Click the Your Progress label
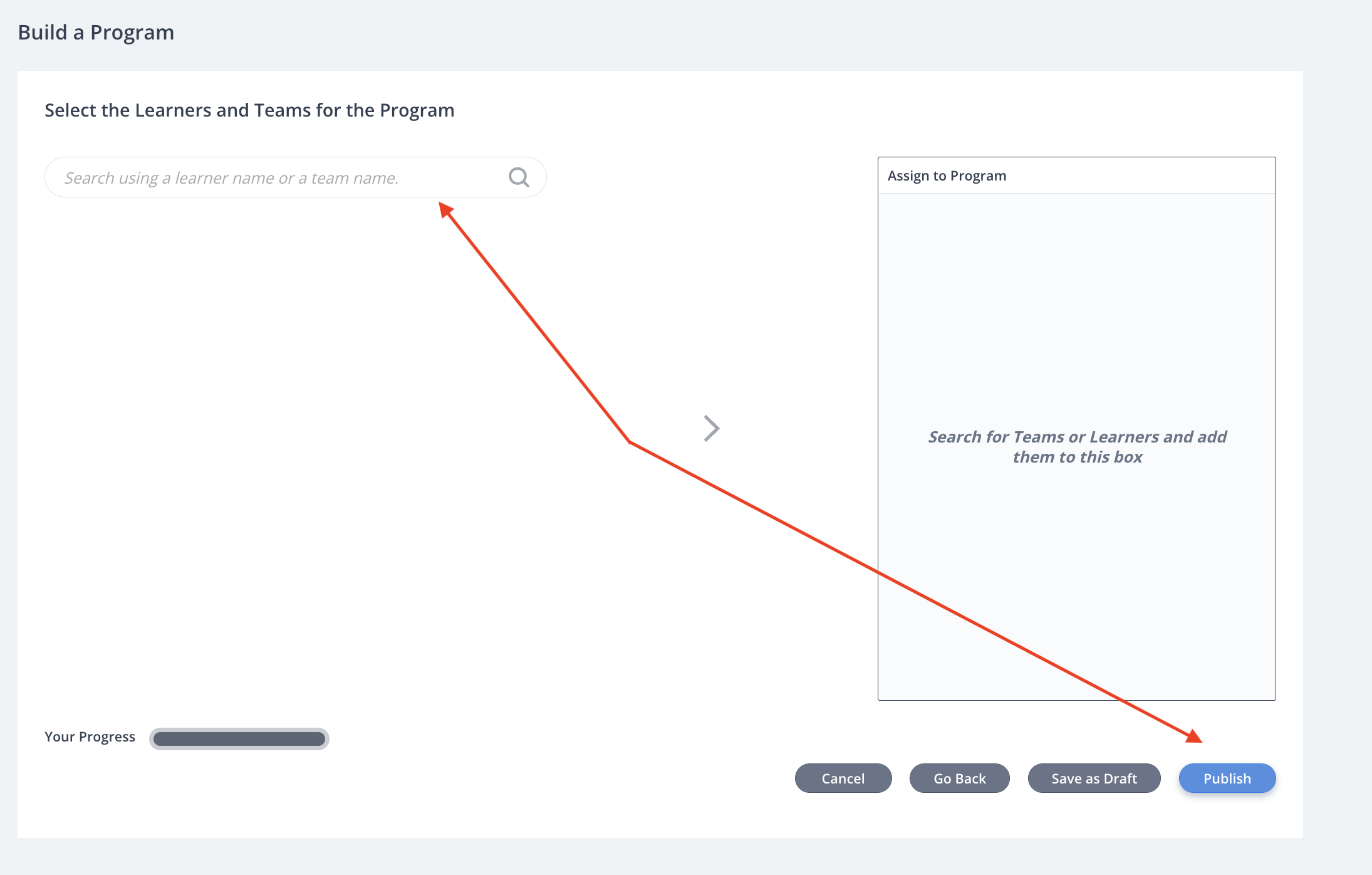Image resolution: width=1372 pixels, height=875 pixels. pos(90,737)
